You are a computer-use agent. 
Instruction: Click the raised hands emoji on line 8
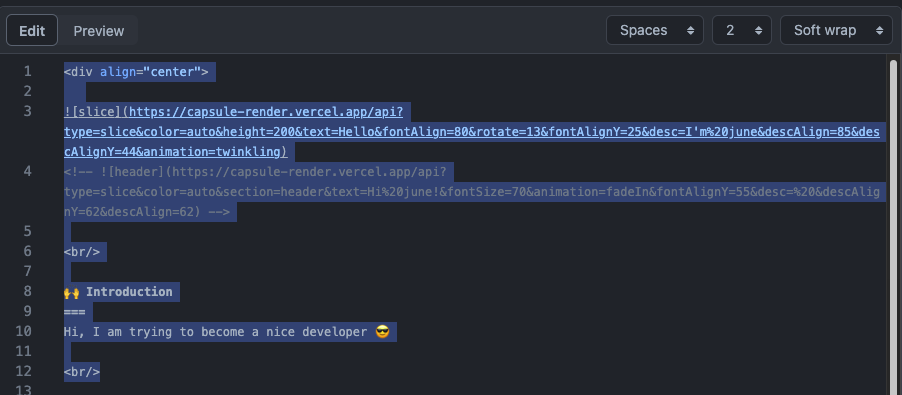(x=71, y=292)
